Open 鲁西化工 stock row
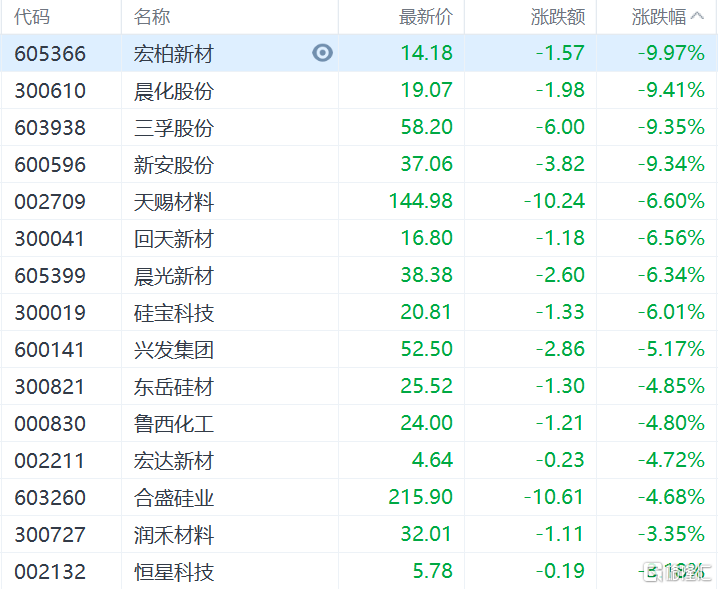718x589 pixels. point(174,424)
